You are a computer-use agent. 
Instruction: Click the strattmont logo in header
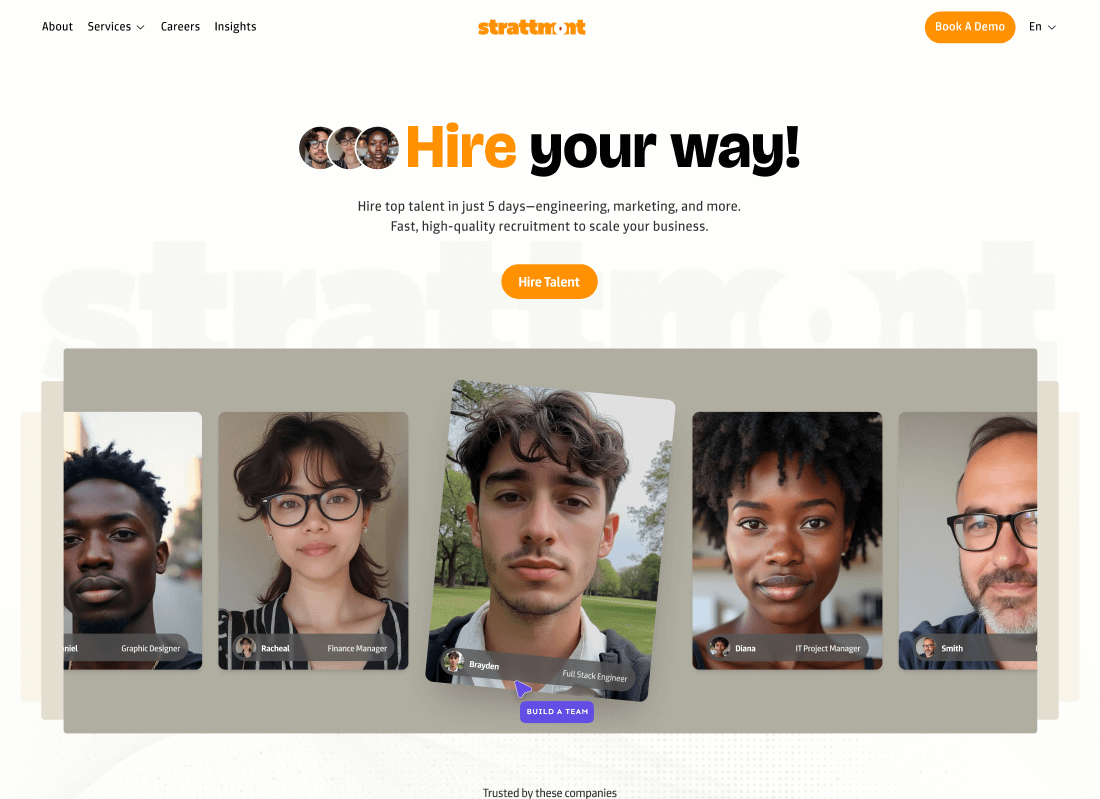(x=532, y=27)
